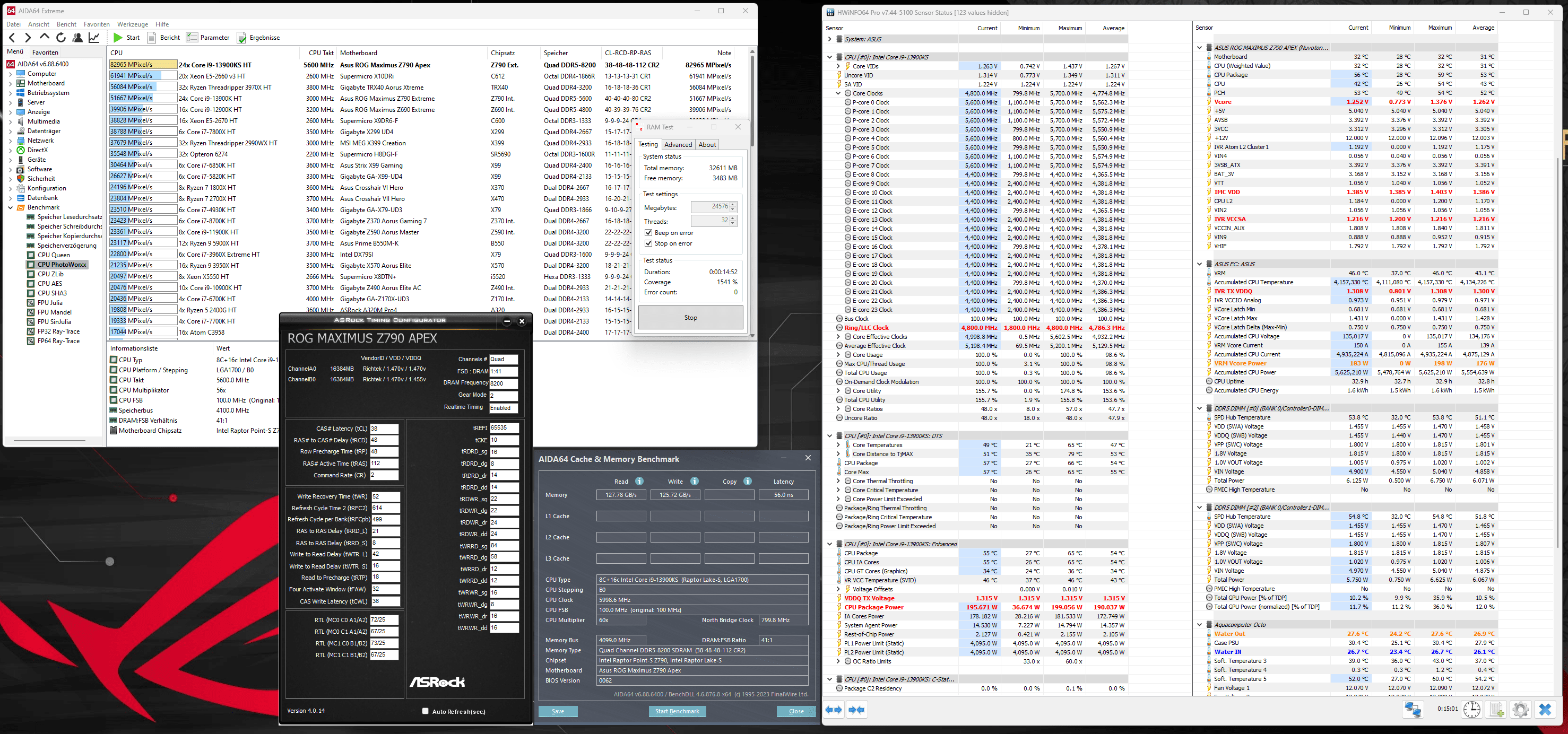Collapse Aquacomputer Octo sensor group
Viewport: 1568px width, 734px height.
pyautogui.click(x=1199, y=624)
